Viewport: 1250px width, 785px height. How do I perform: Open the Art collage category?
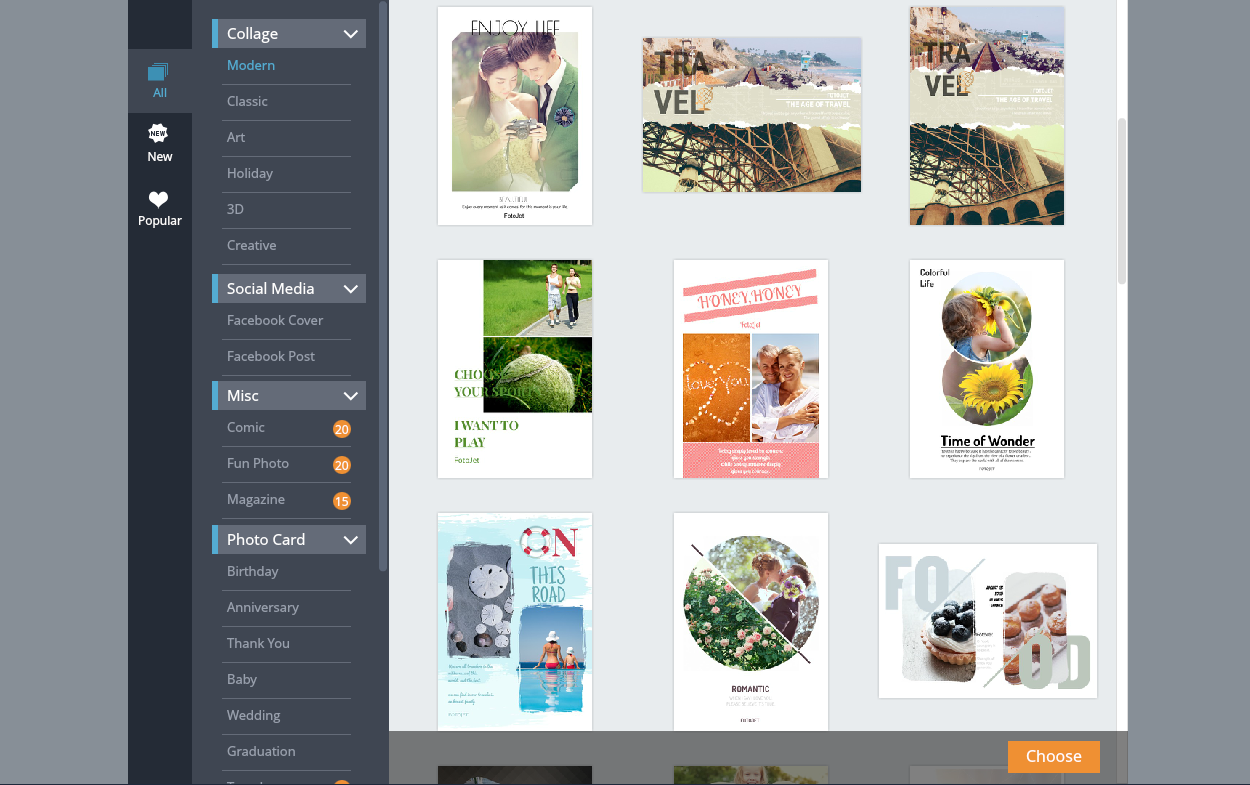click(236, 137)
